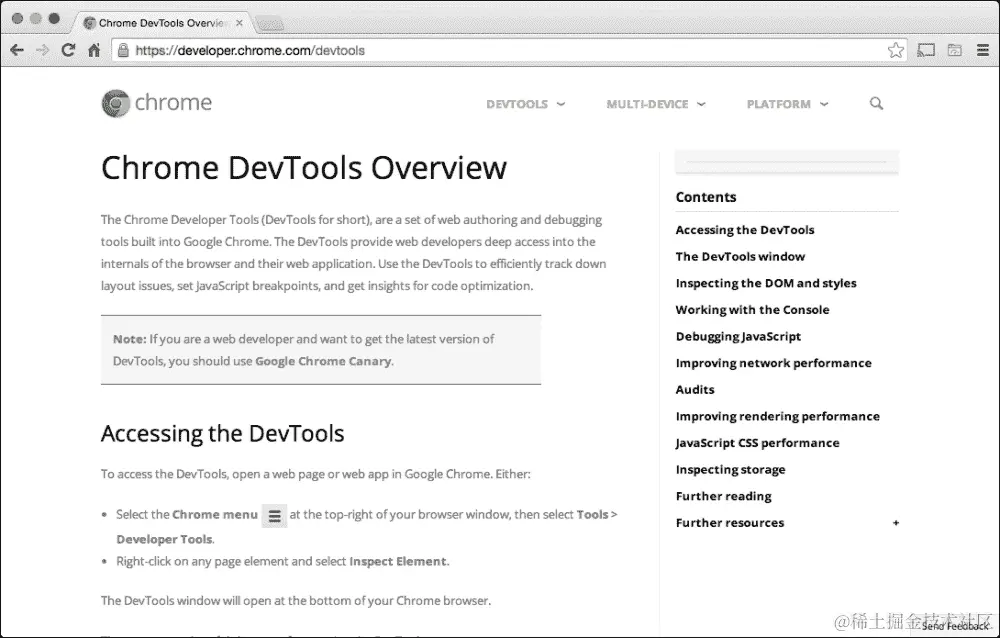Click the bold Chrome menu text

[215, 514]
